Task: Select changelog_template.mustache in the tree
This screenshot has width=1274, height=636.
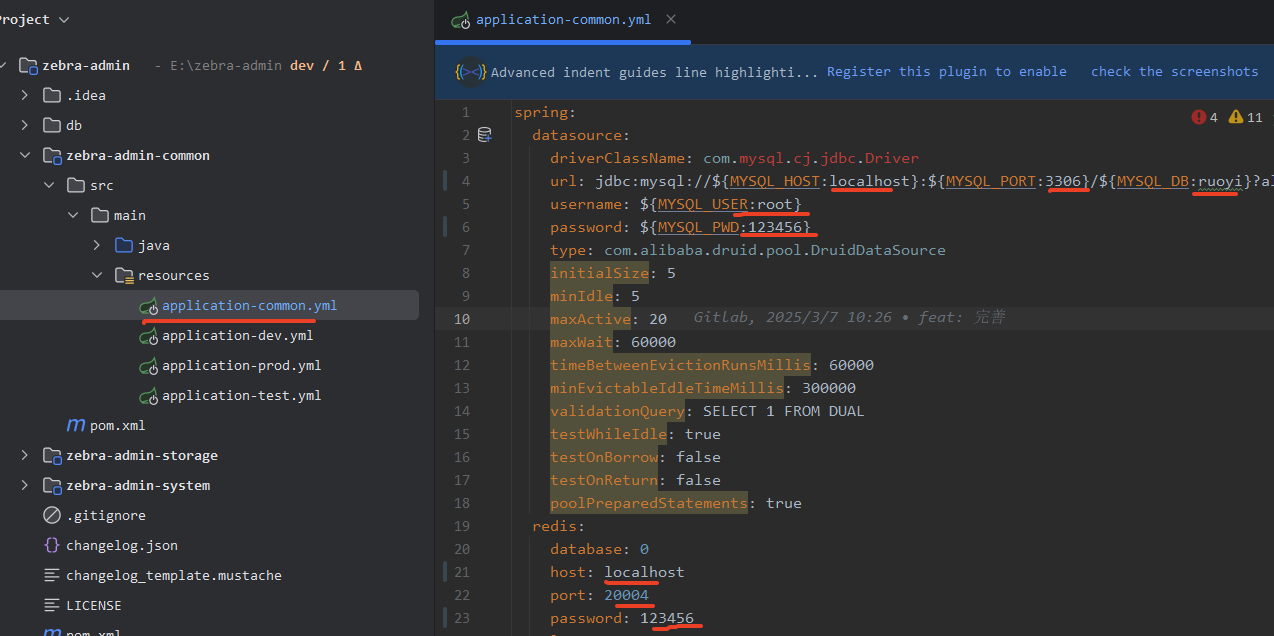Action: pos(173,575)
